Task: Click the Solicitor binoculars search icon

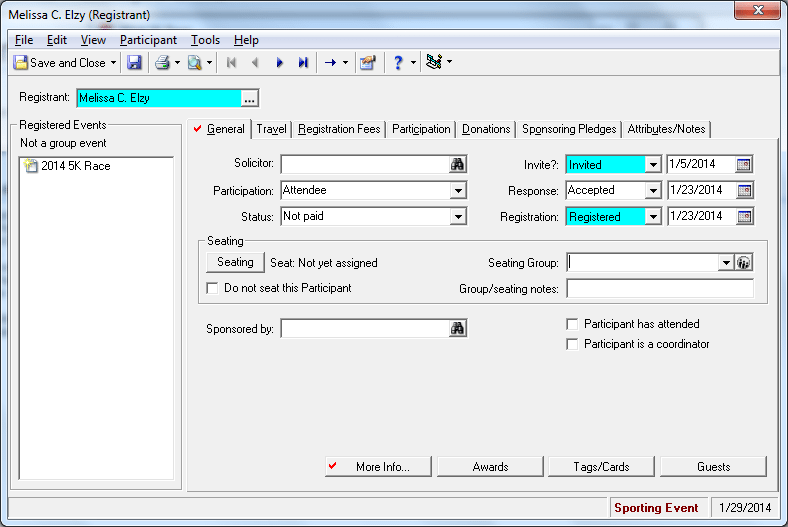Action: tap(457, 164)
